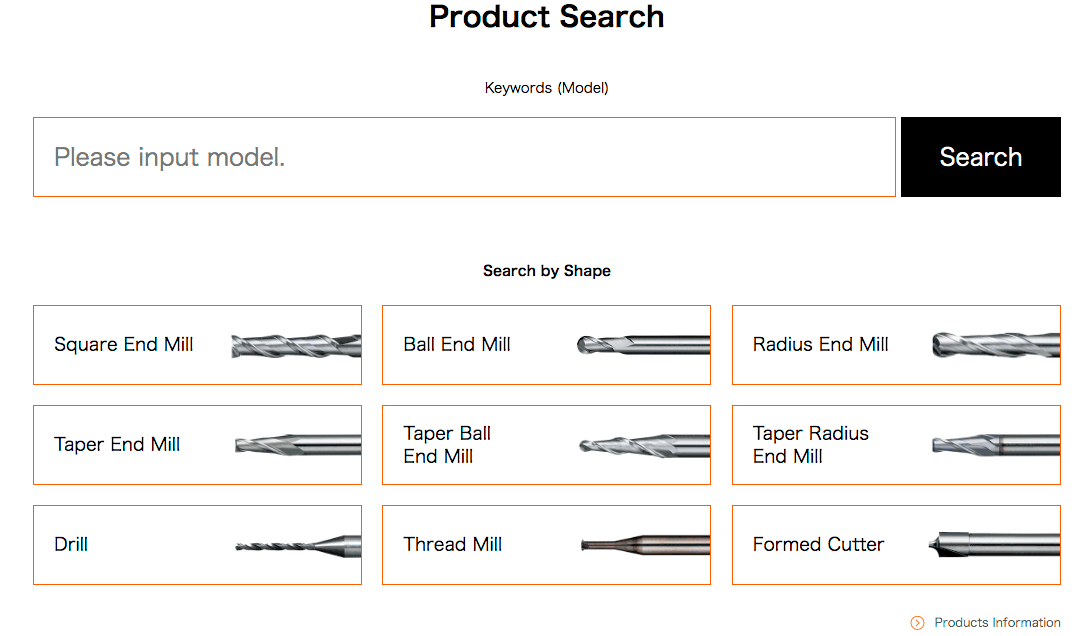Click the Taper Ball End Mill image
1092x636 pixels.
pos(645,445)
